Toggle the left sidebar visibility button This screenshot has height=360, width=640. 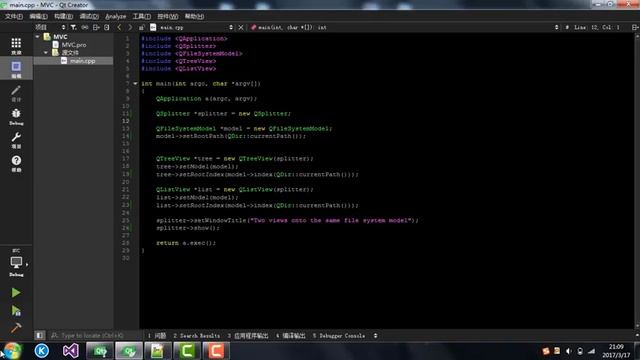[40, 336]
